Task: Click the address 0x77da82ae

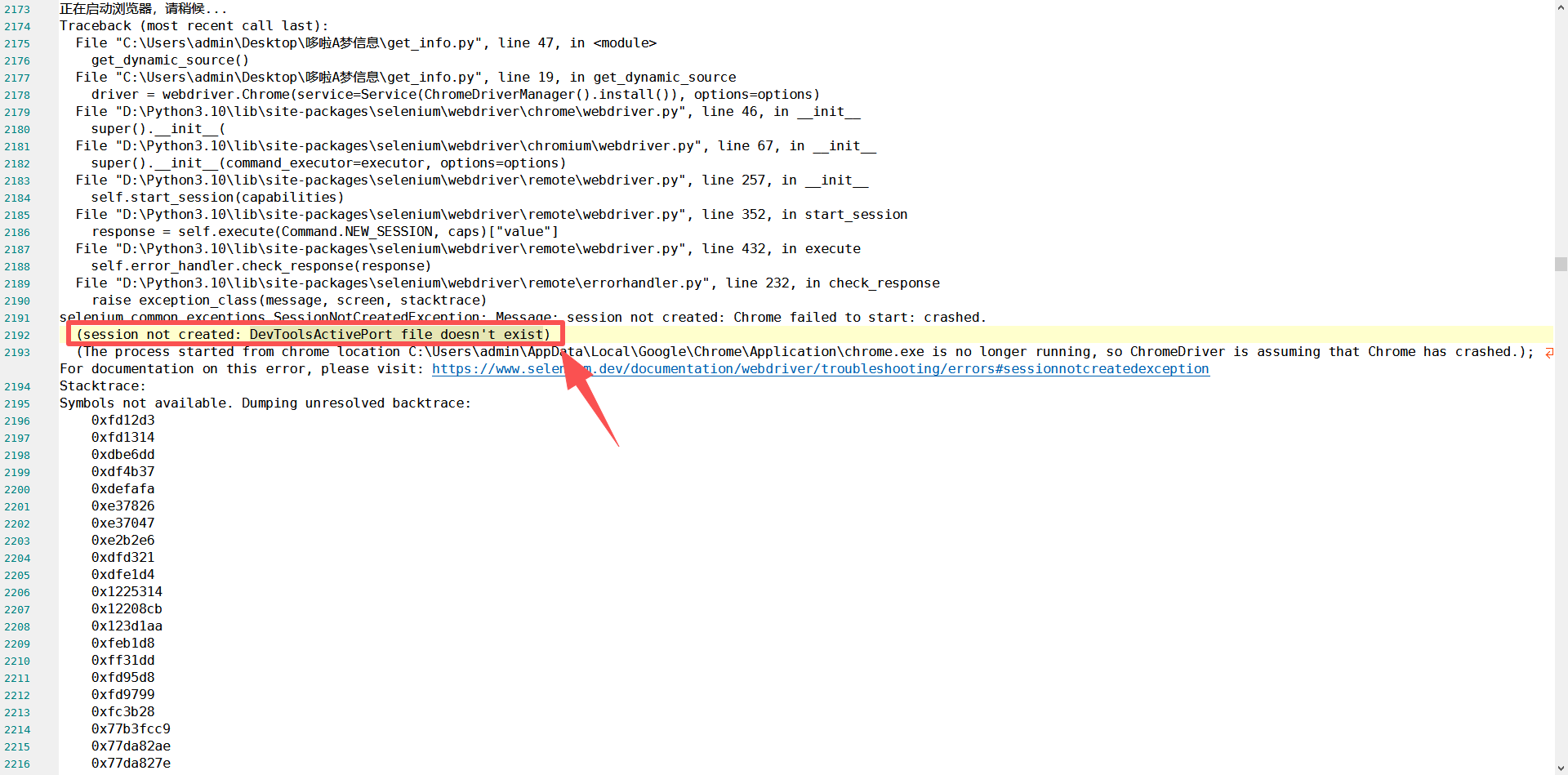Action: (131, 746)
